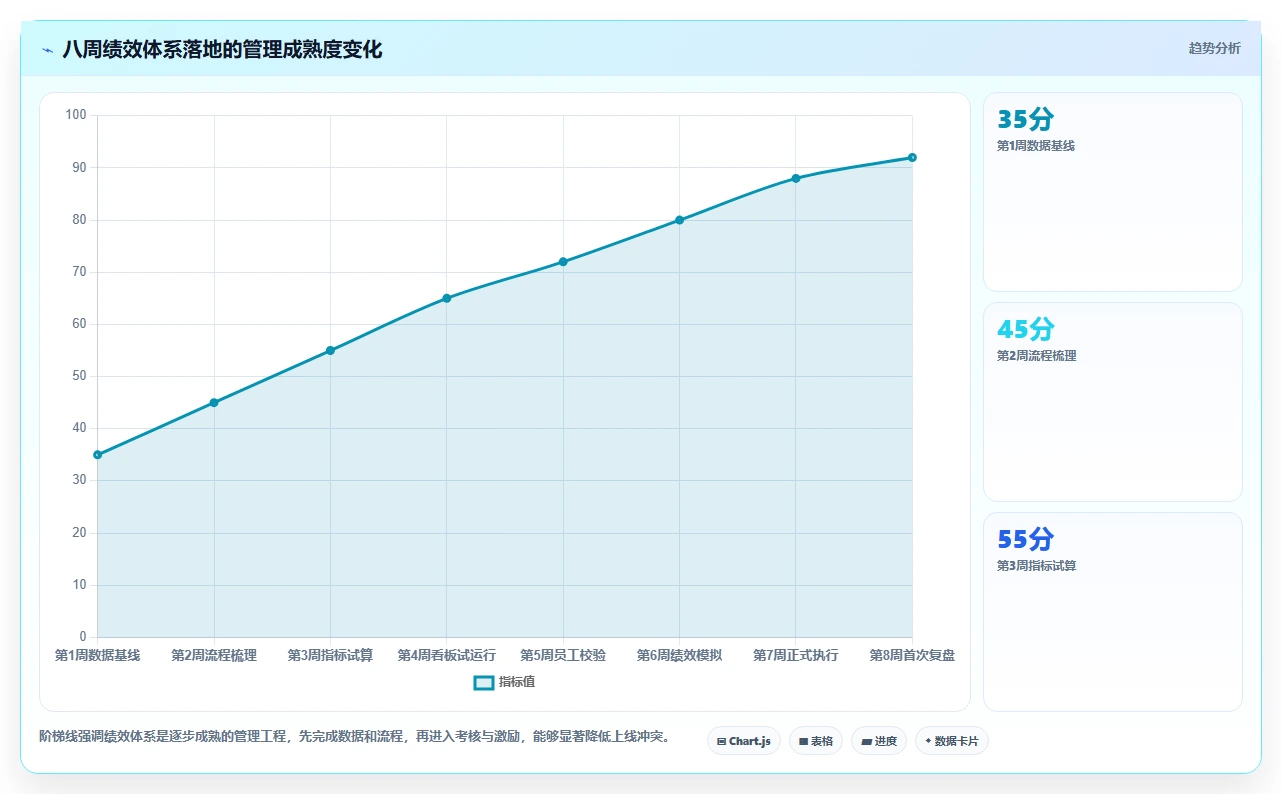Click data point for 第3周指标试算
This screenshot has height=794, width=1282.
(330, 351)
